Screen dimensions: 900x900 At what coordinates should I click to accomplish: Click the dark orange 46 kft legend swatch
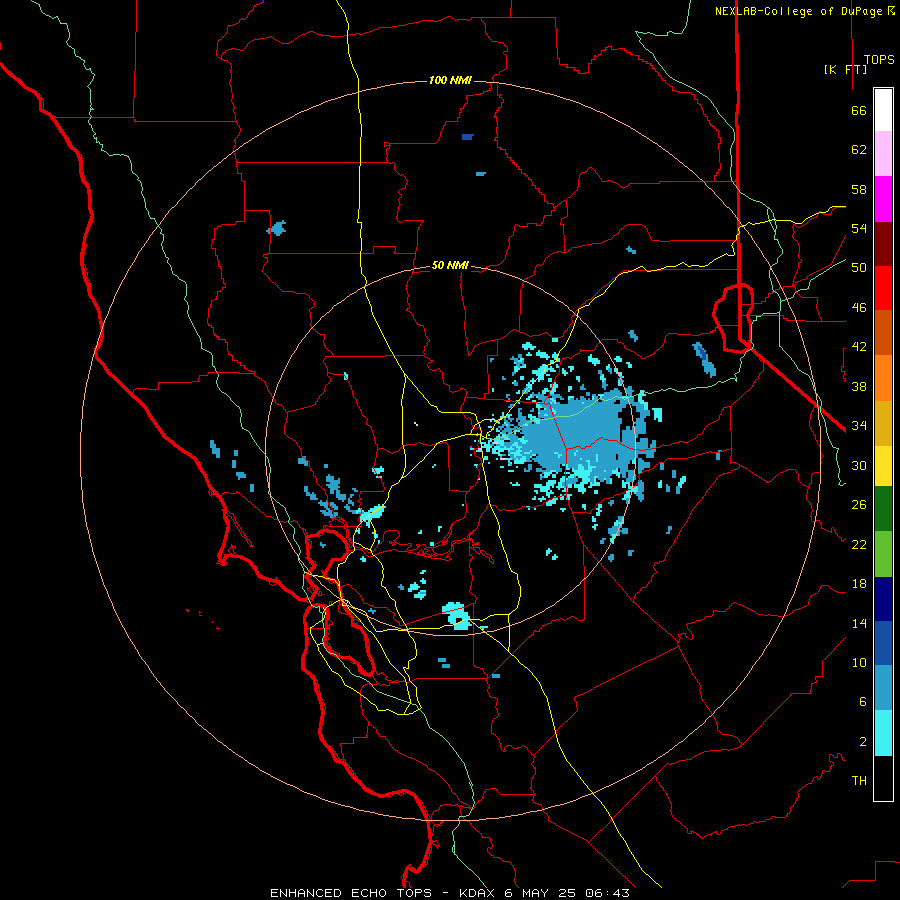coord(883,332)
